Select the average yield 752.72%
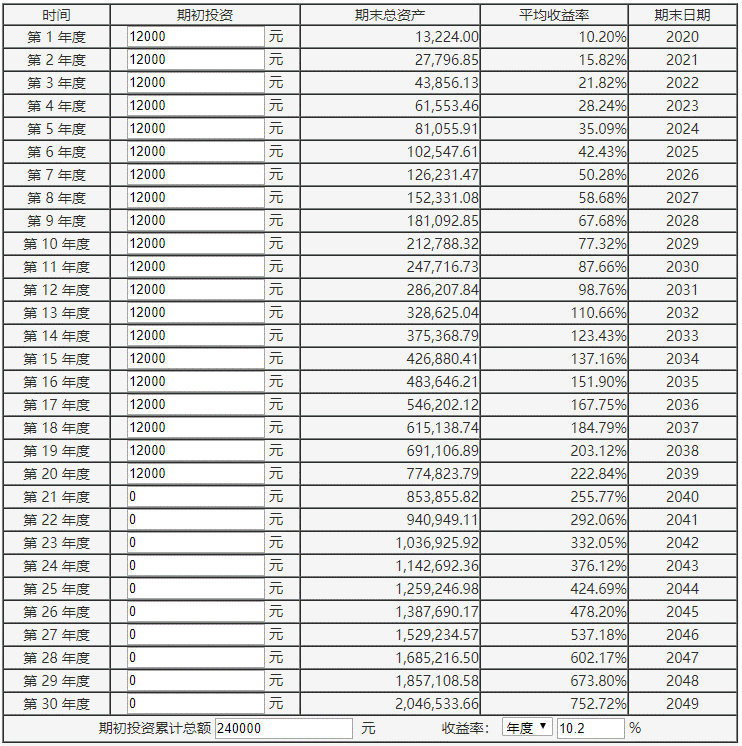 pyautogui.click(x=599, y=704)
